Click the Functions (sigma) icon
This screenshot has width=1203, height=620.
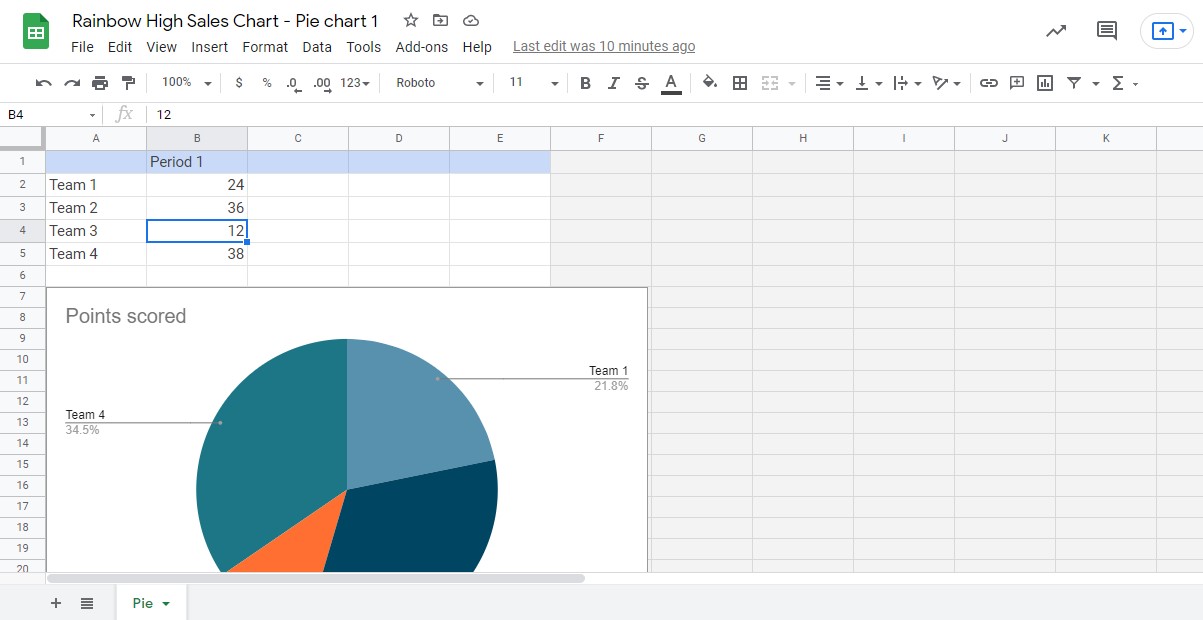(1118, 82)
